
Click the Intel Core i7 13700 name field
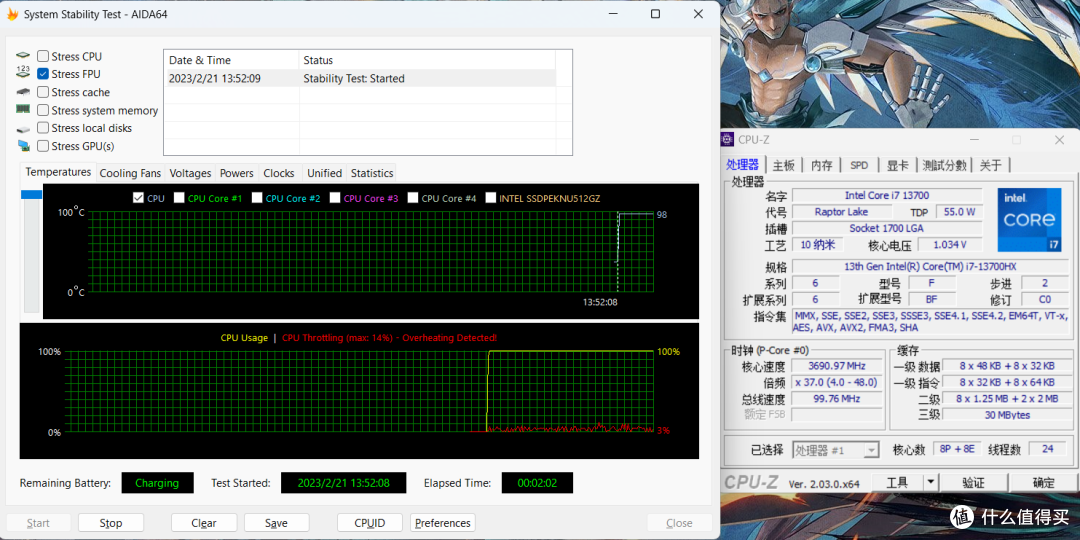(886, 195)
